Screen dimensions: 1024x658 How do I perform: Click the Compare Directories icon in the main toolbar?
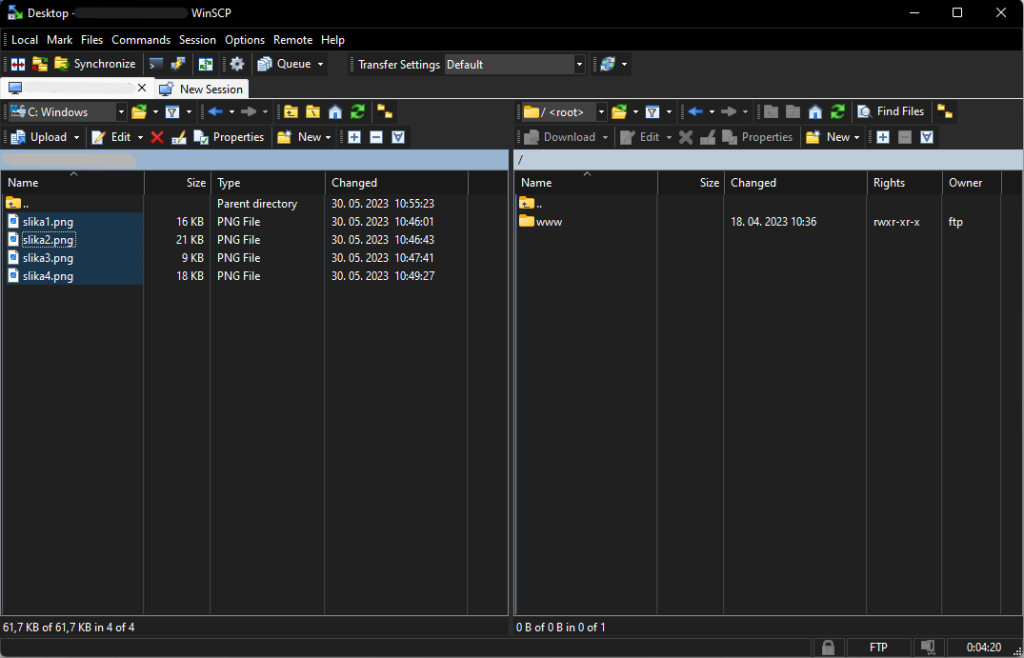point(18,64)
